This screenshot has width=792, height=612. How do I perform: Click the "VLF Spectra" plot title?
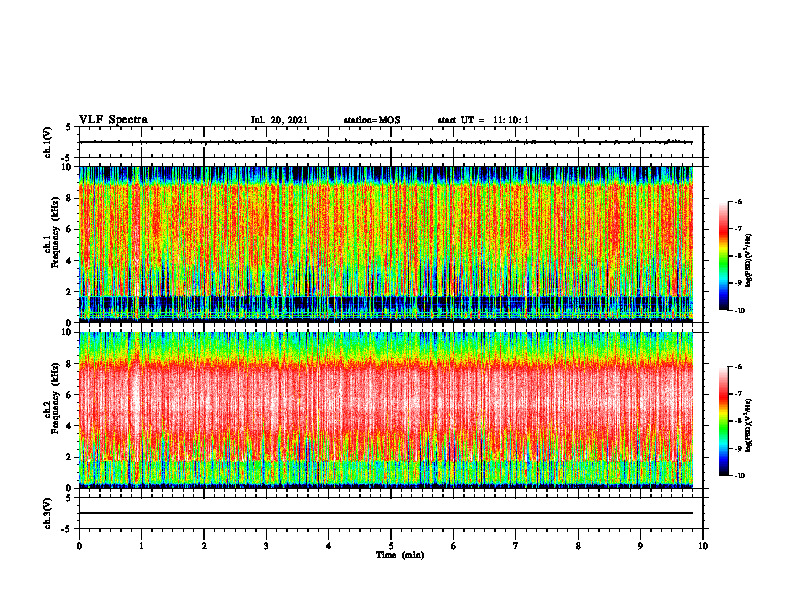click(113, 120)
